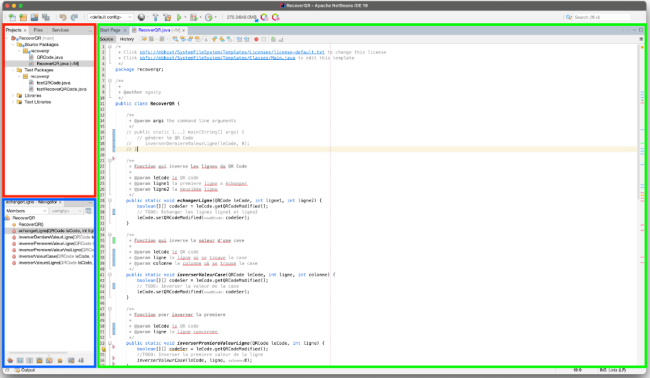
Task: Undo the last edit via toolbar
Action: point(63,17)
